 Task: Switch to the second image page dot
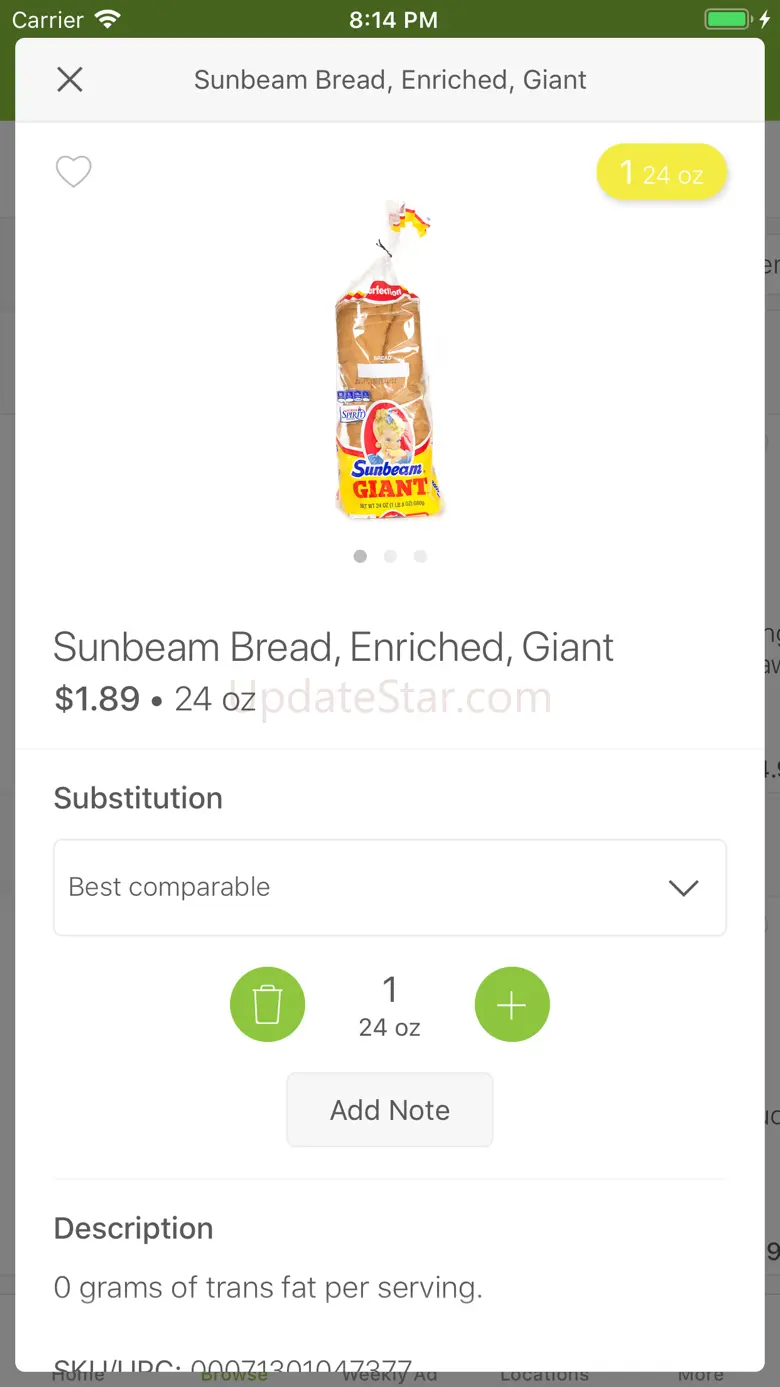(390, 556)
